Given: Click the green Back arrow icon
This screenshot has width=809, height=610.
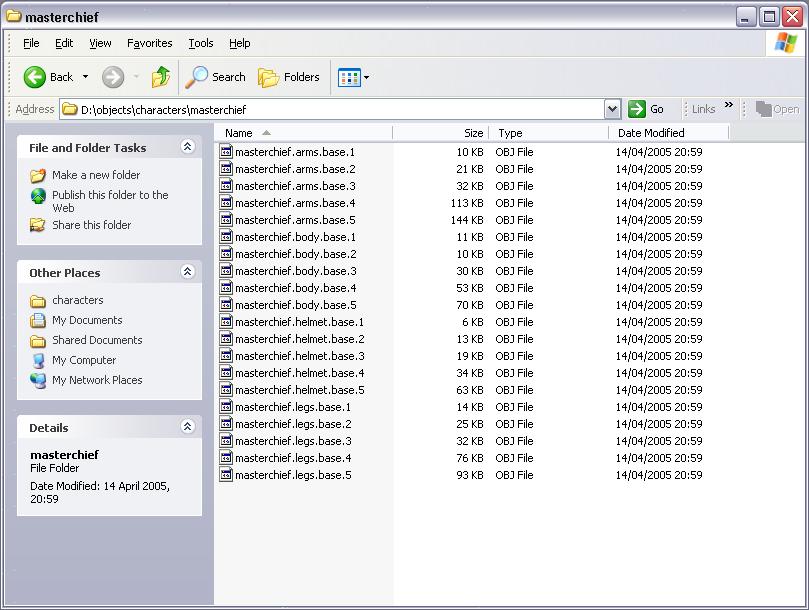Looking at the screenshot, I should pos(35,77).
